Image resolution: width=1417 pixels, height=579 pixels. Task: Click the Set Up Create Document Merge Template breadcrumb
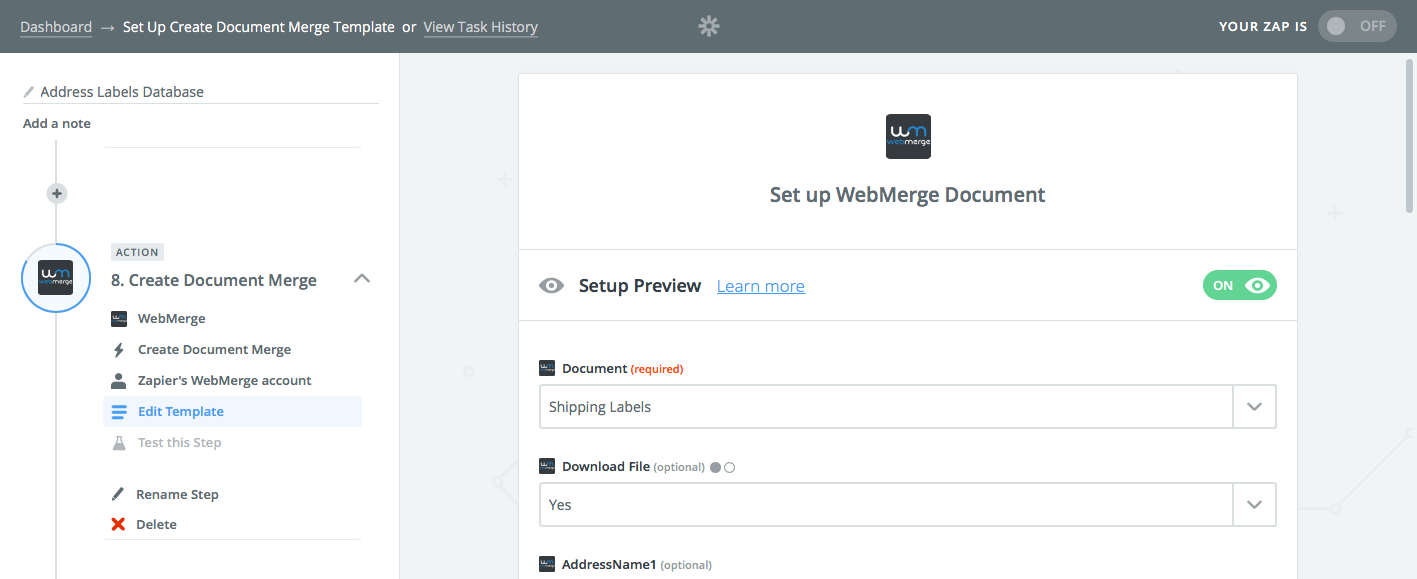pyautogui.click(x=259, y=27)
